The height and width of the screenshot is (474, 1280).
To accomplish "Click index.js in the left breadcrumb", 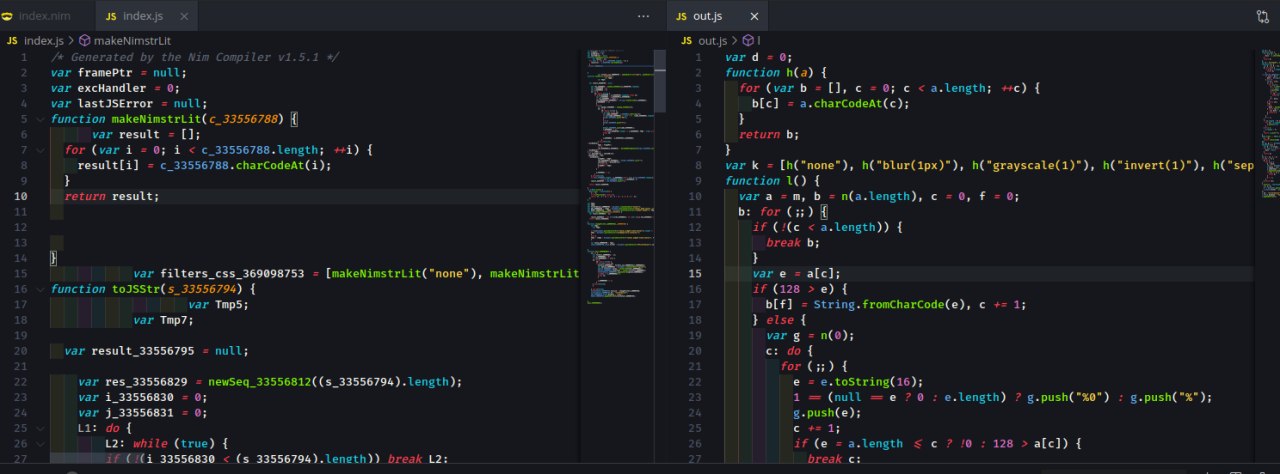I will coord(43,41).
